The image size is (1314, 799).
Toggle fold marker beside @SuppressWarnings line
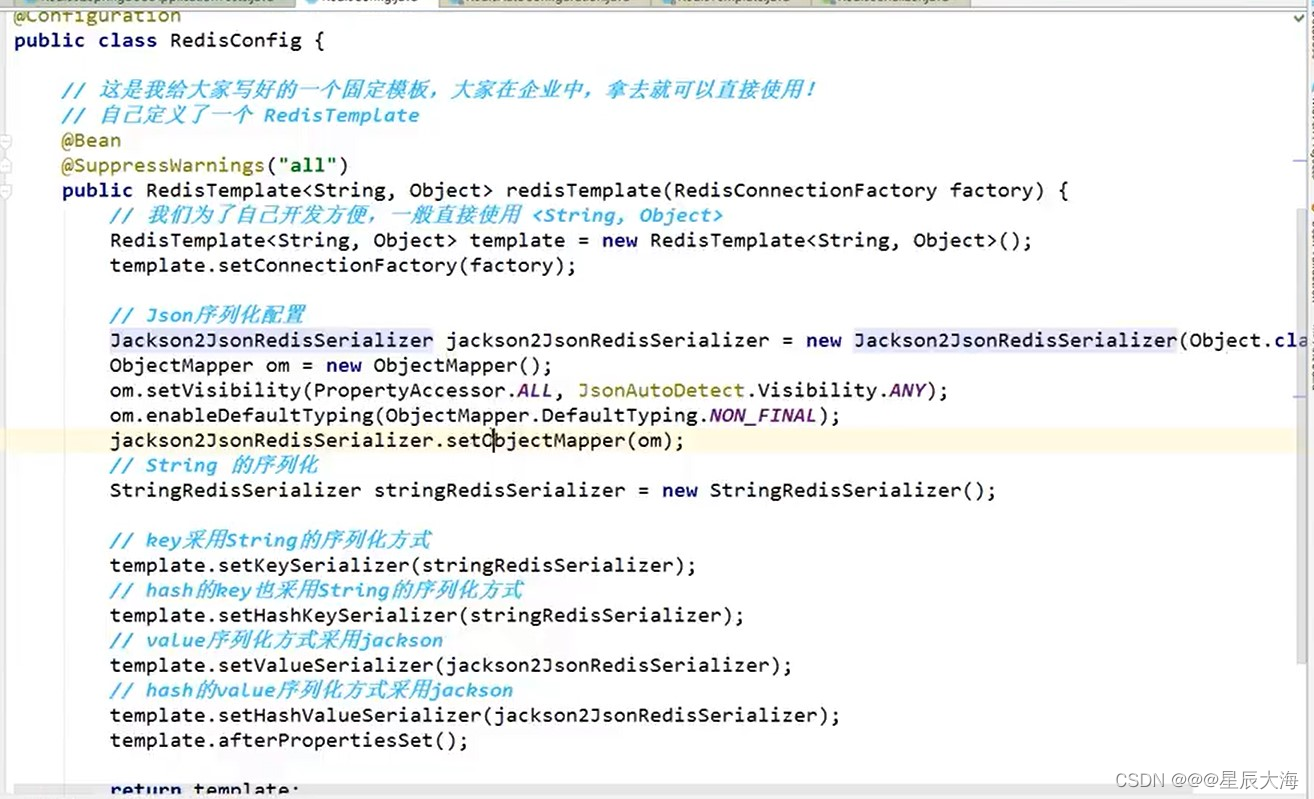6,166
